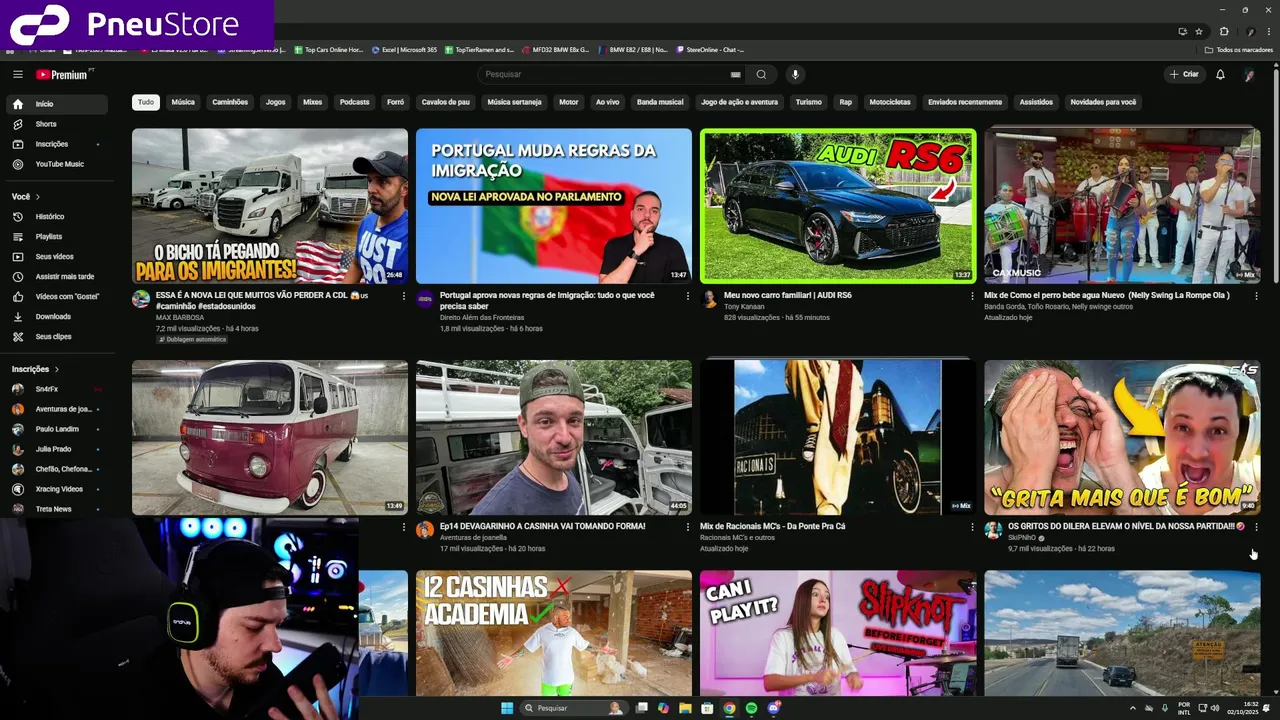Screen dimensions: 1280x720
Task: Open Shorts in the sidebar
Action: (x=58, y=124)
